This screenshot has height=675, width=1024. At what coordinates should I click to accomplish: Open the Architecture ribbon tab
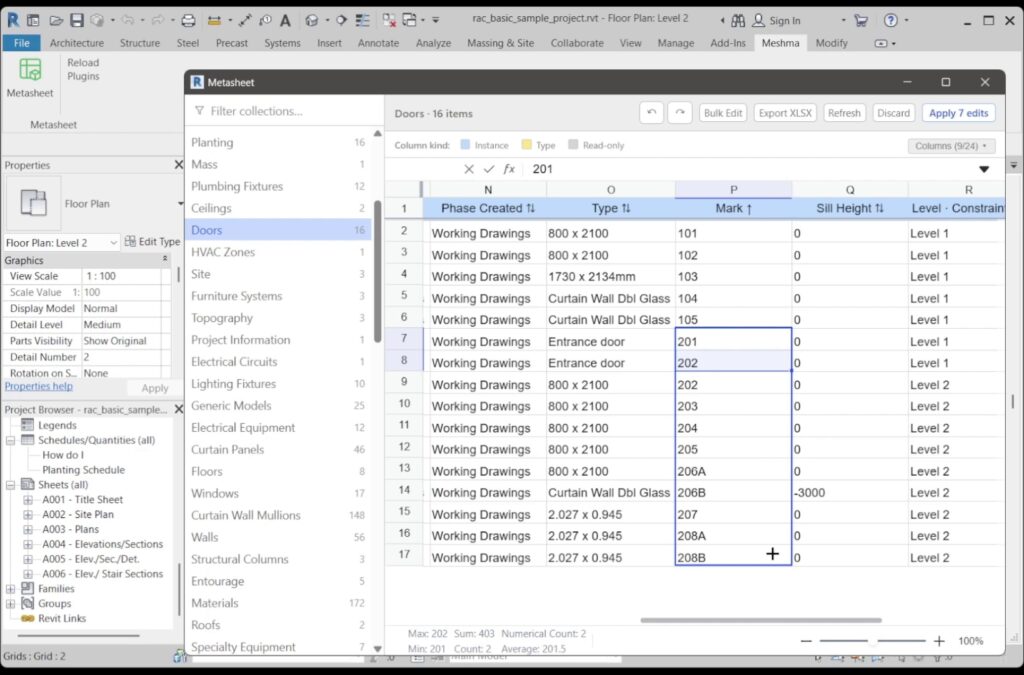pos(76,43)
